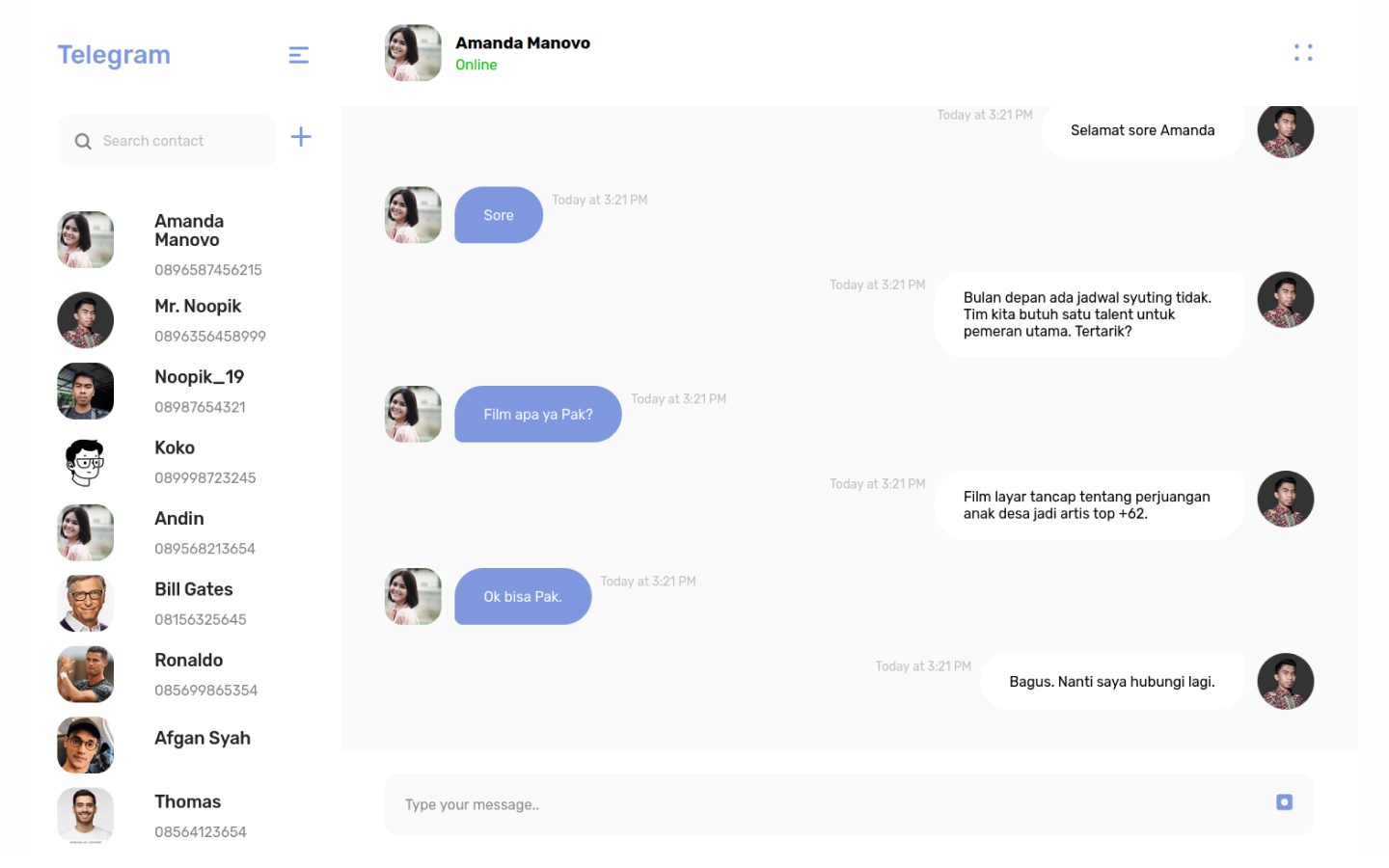Click the Telegram logo
The image size is (1389, 868).
(113, 55)
